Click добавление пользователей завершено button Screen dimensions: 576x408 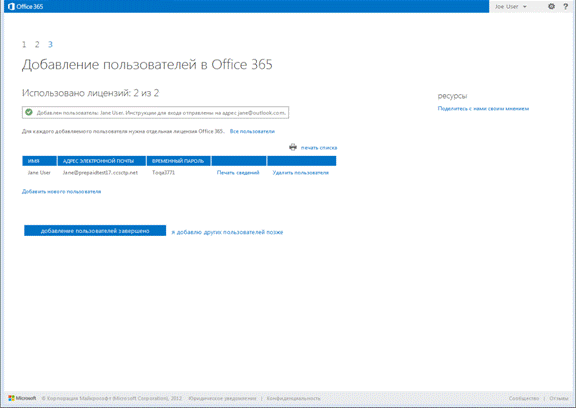coord(95,231)
